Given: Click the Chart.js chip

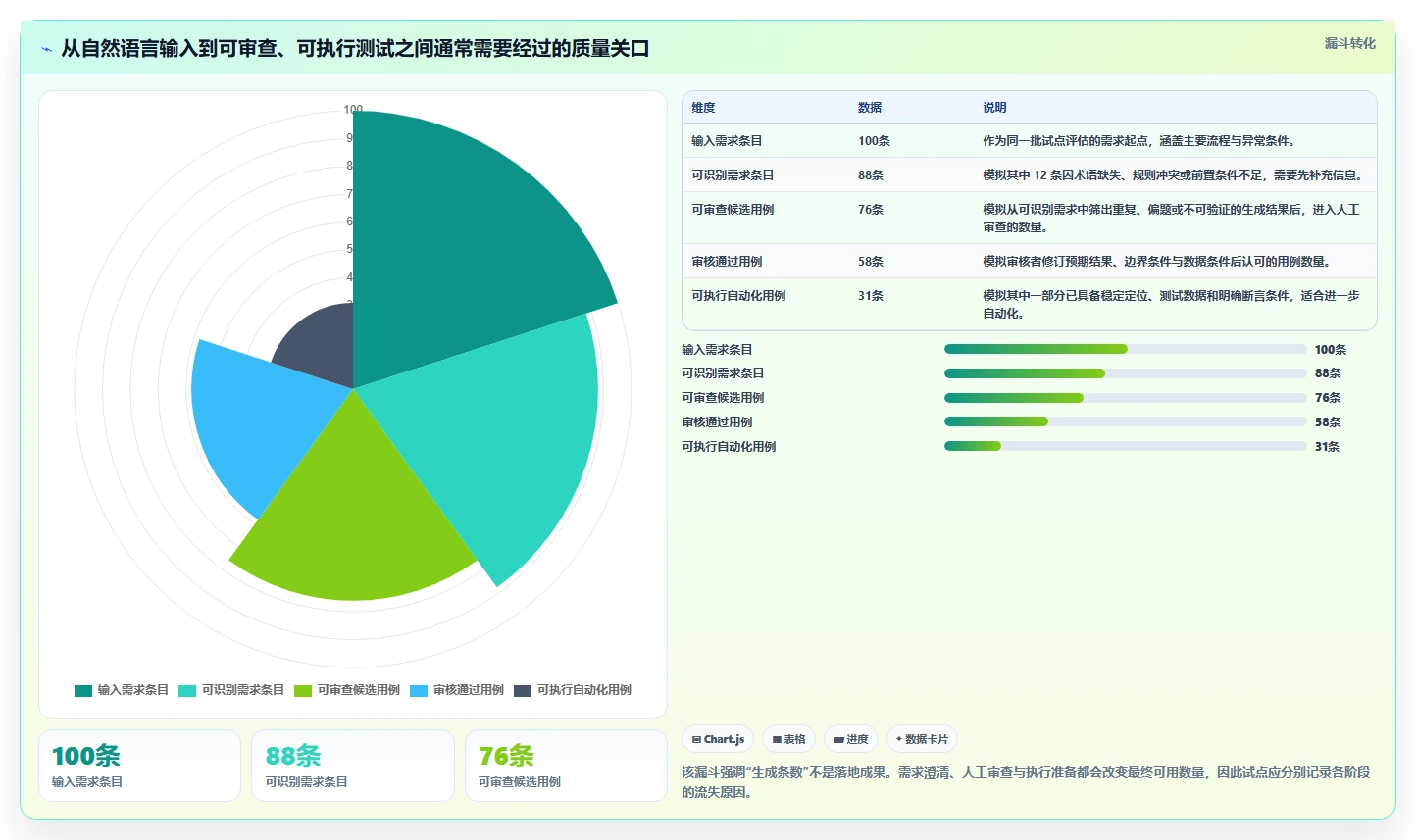Looking at the screenshot, I should point(718,739).
